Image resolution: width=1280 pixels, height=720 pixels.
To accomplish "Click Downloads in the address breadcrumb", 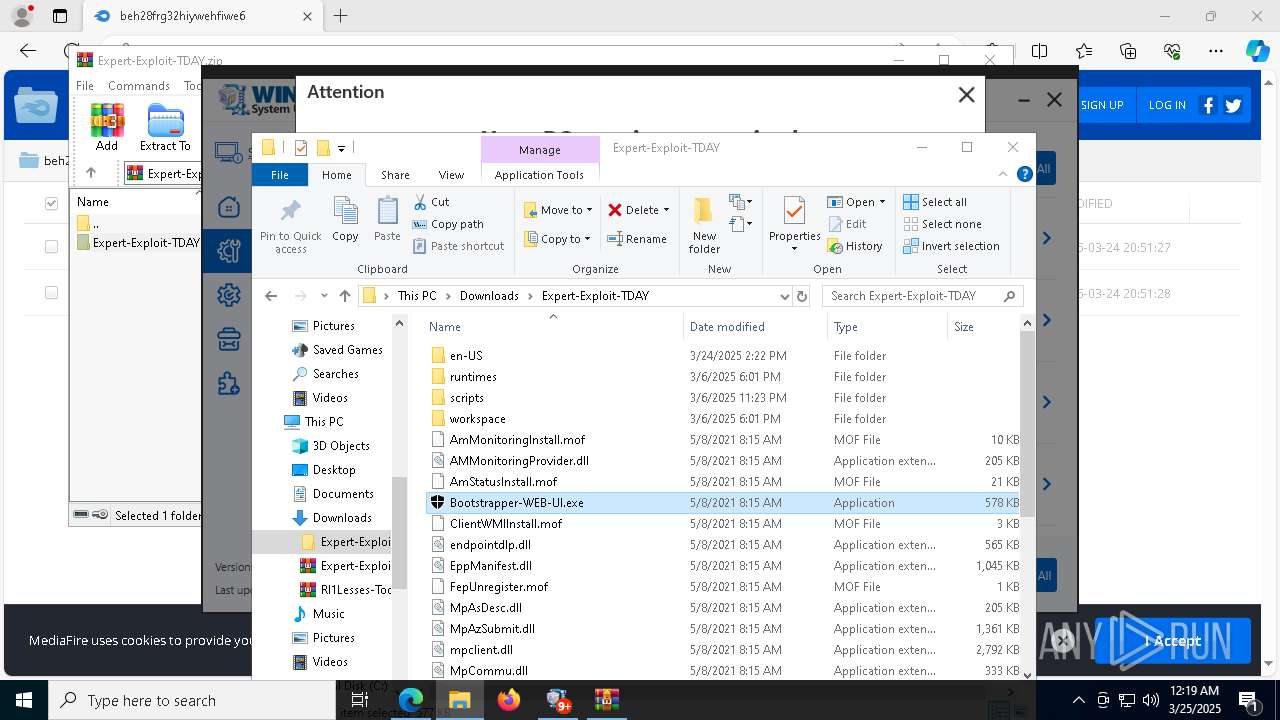I will 489,296.
